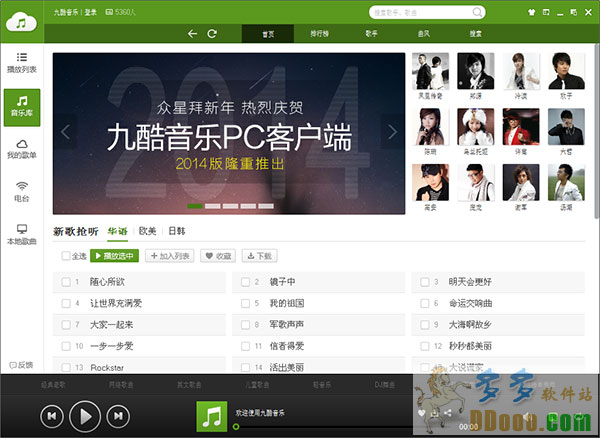Skip to the next track
This screenshot has width=600, height=438.
point(118,416)
